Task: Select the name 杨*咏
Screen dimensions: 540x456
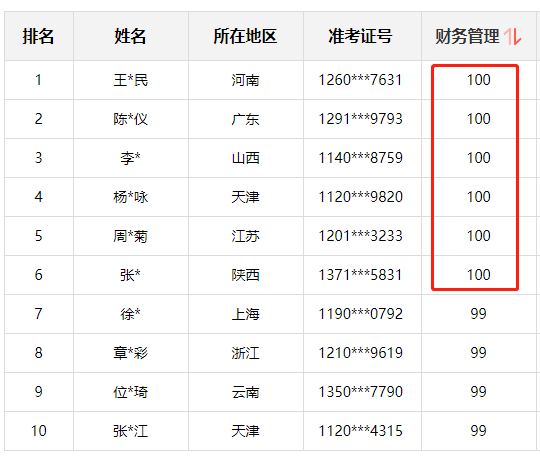Action: (131, 197)
